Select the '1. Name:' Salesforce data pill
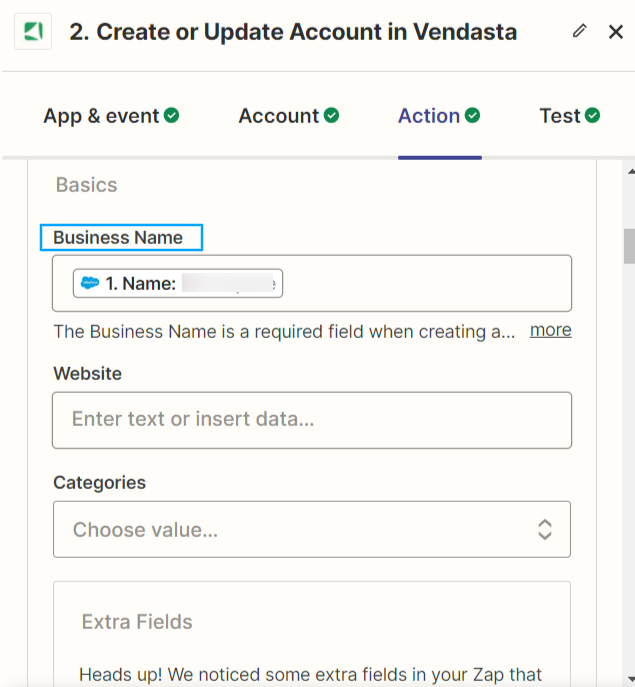 178,283
